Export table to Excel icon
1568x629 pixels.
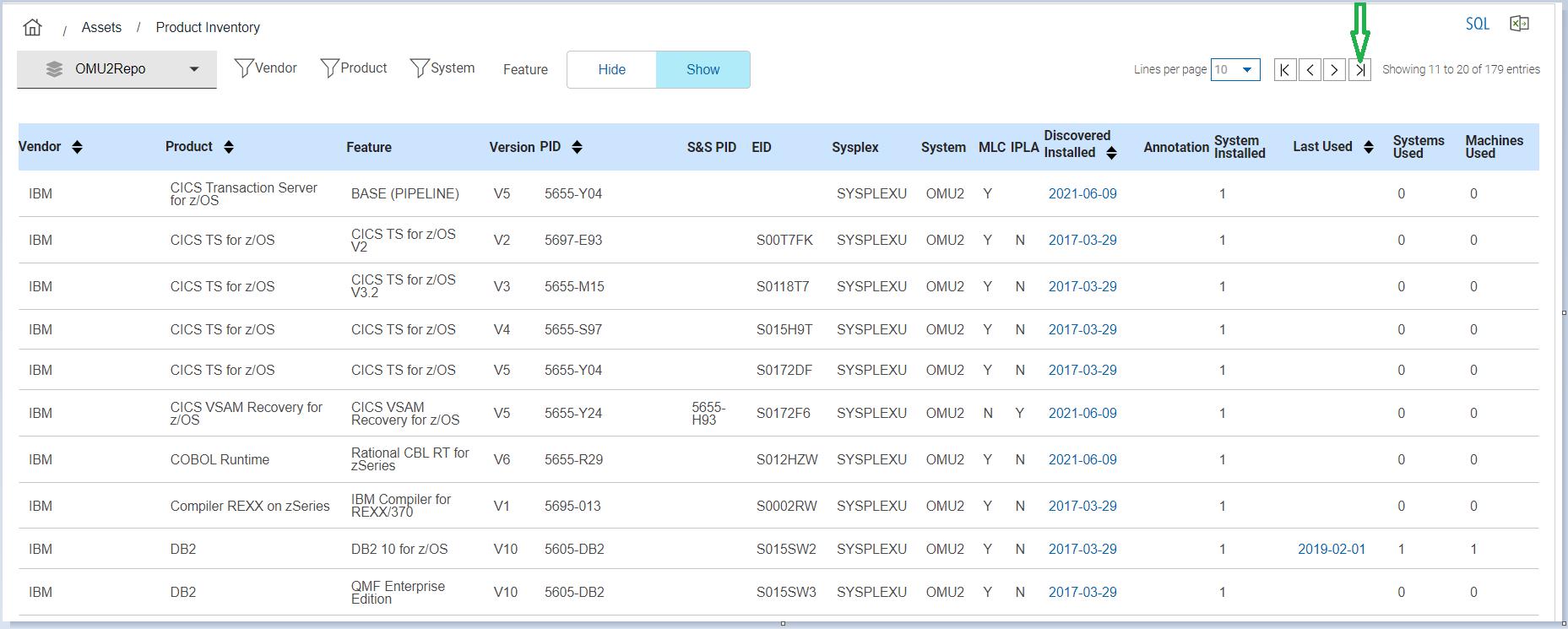[1519, 24]
